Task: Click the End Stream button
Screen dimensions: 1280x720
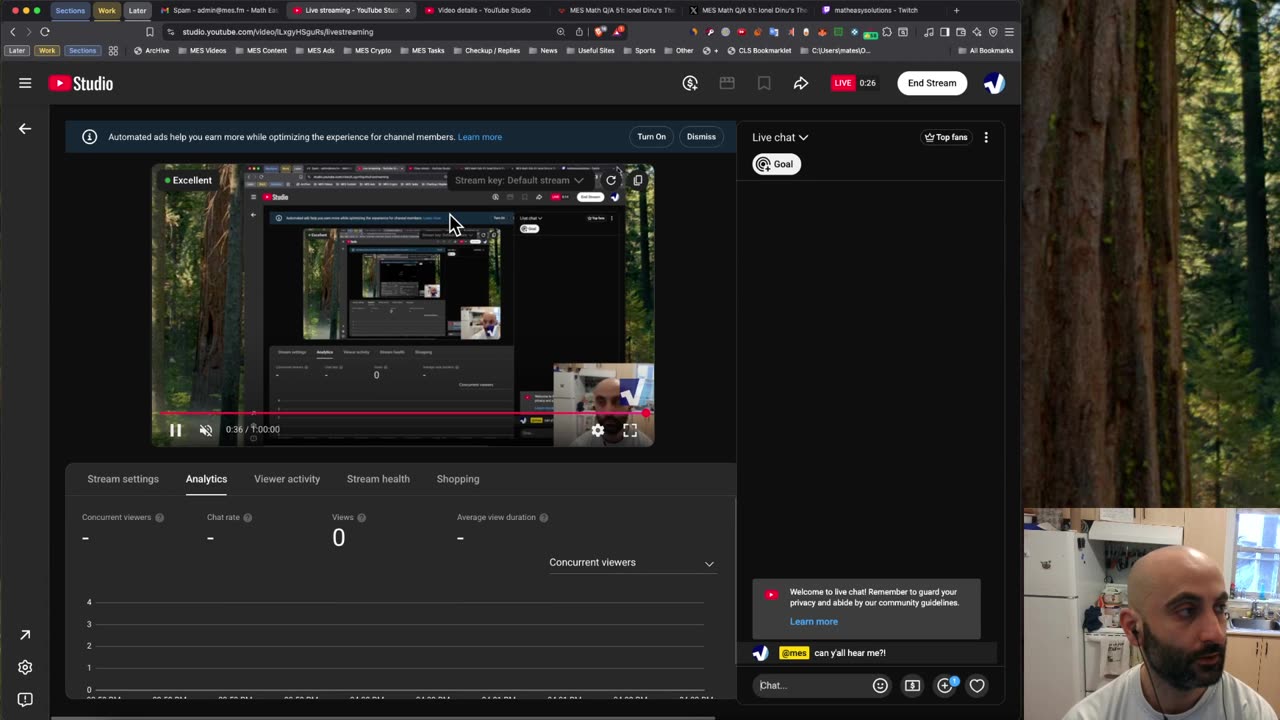Action: click(x=932, y=83)
